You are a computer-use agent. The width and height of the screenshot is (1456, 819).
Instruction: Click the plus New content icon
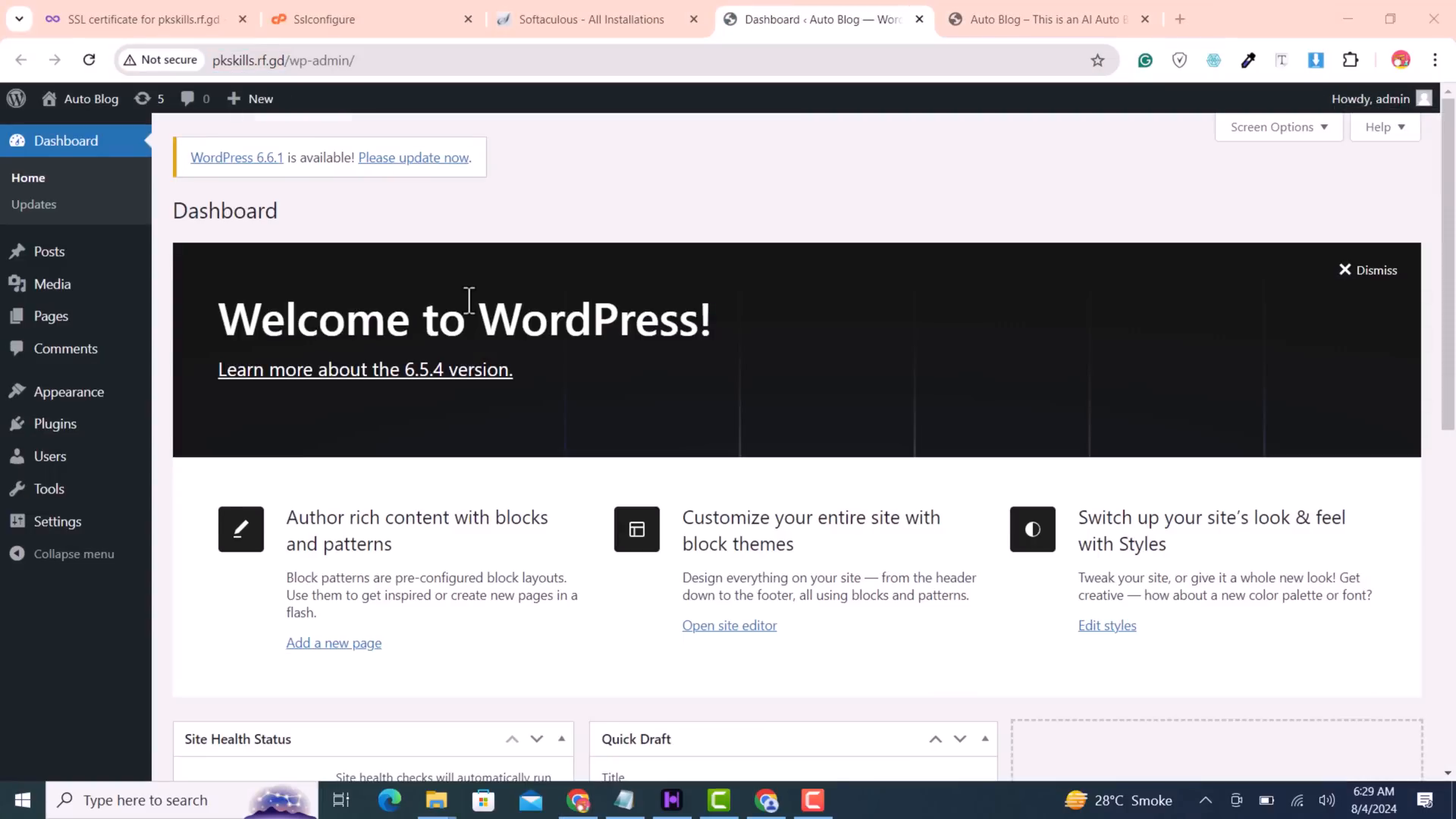click(234, 99)
